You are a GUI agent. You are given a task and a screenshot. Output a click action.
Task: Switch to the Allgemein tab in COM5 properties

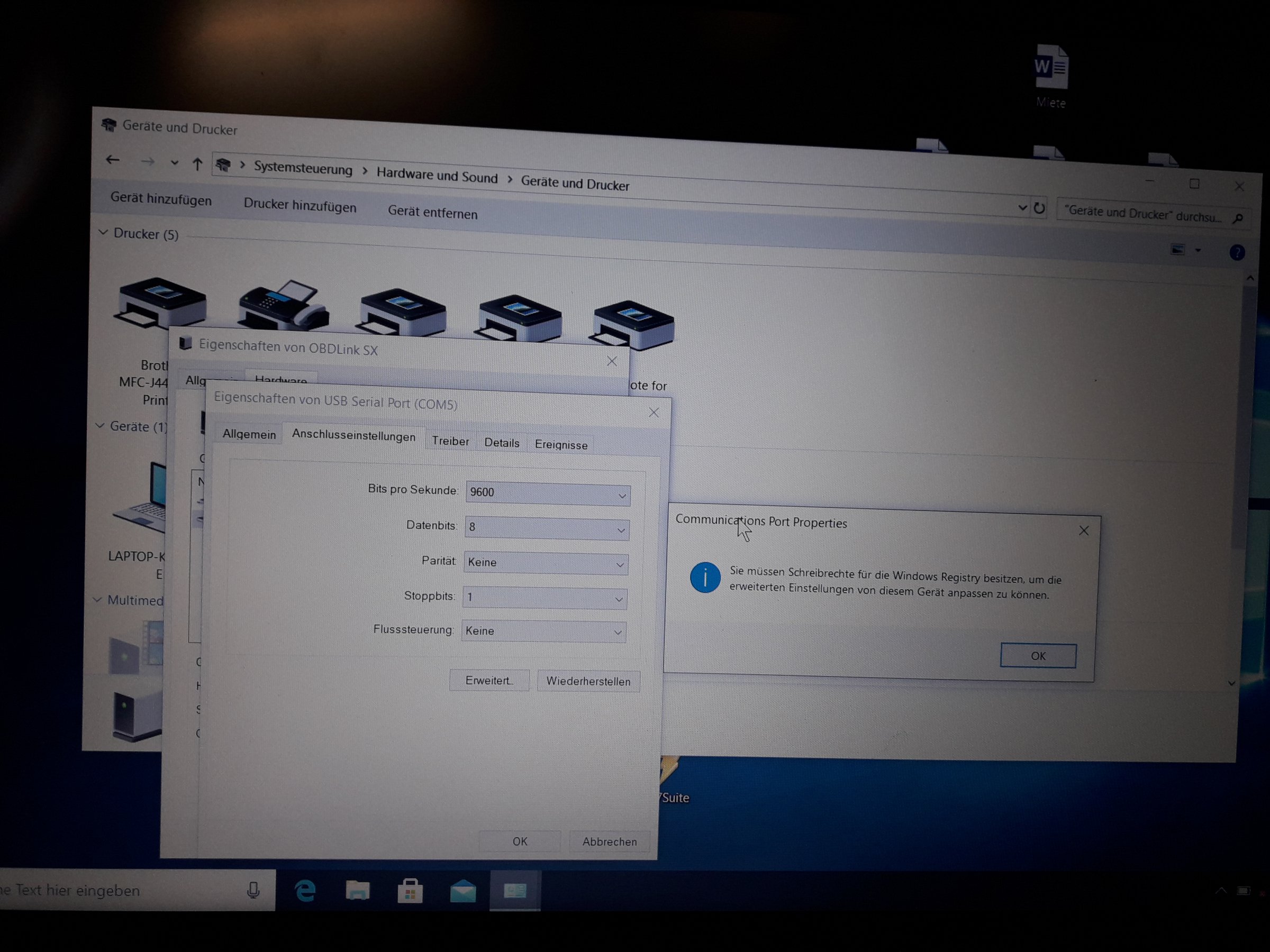[249, 434]
